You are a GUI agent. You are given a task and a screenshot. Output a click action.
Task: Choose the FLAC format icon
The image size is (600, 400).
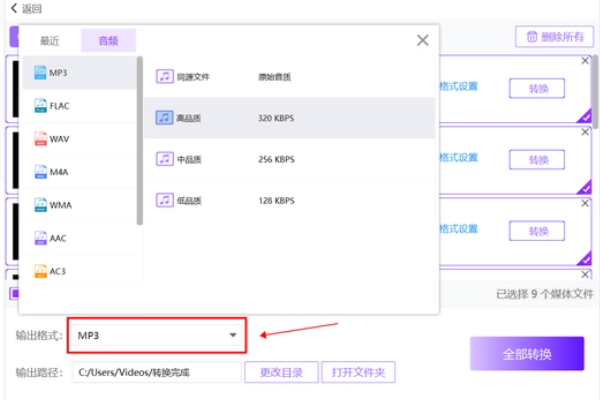[41, 105]
